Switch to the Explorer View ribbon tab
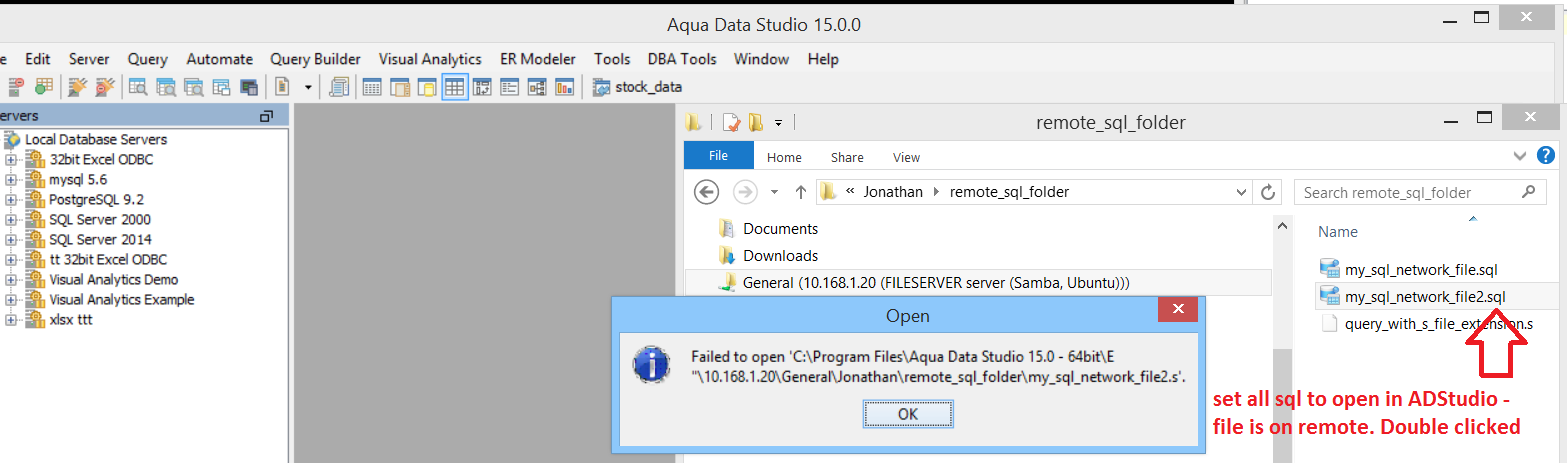 tap(906, 157)
